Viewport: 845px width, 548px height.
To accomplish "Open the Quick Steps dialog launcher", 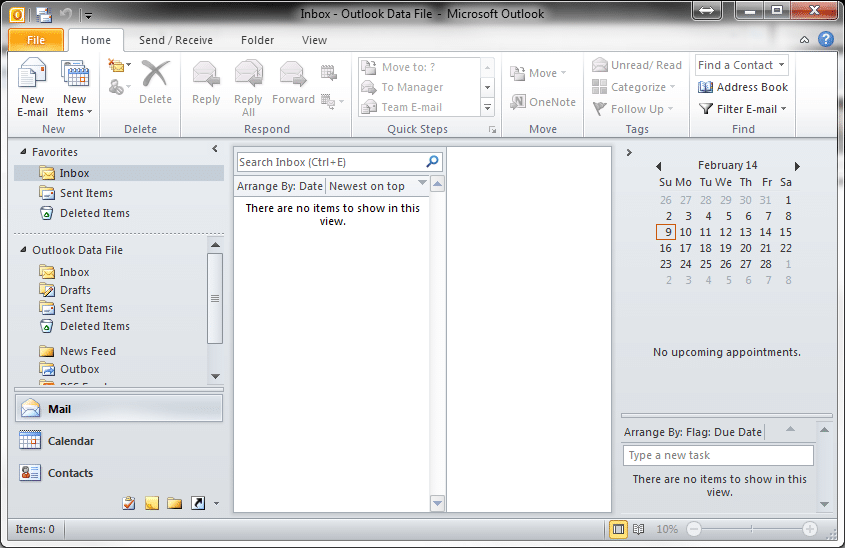I will pyautogui.click(x=492, y=129).
